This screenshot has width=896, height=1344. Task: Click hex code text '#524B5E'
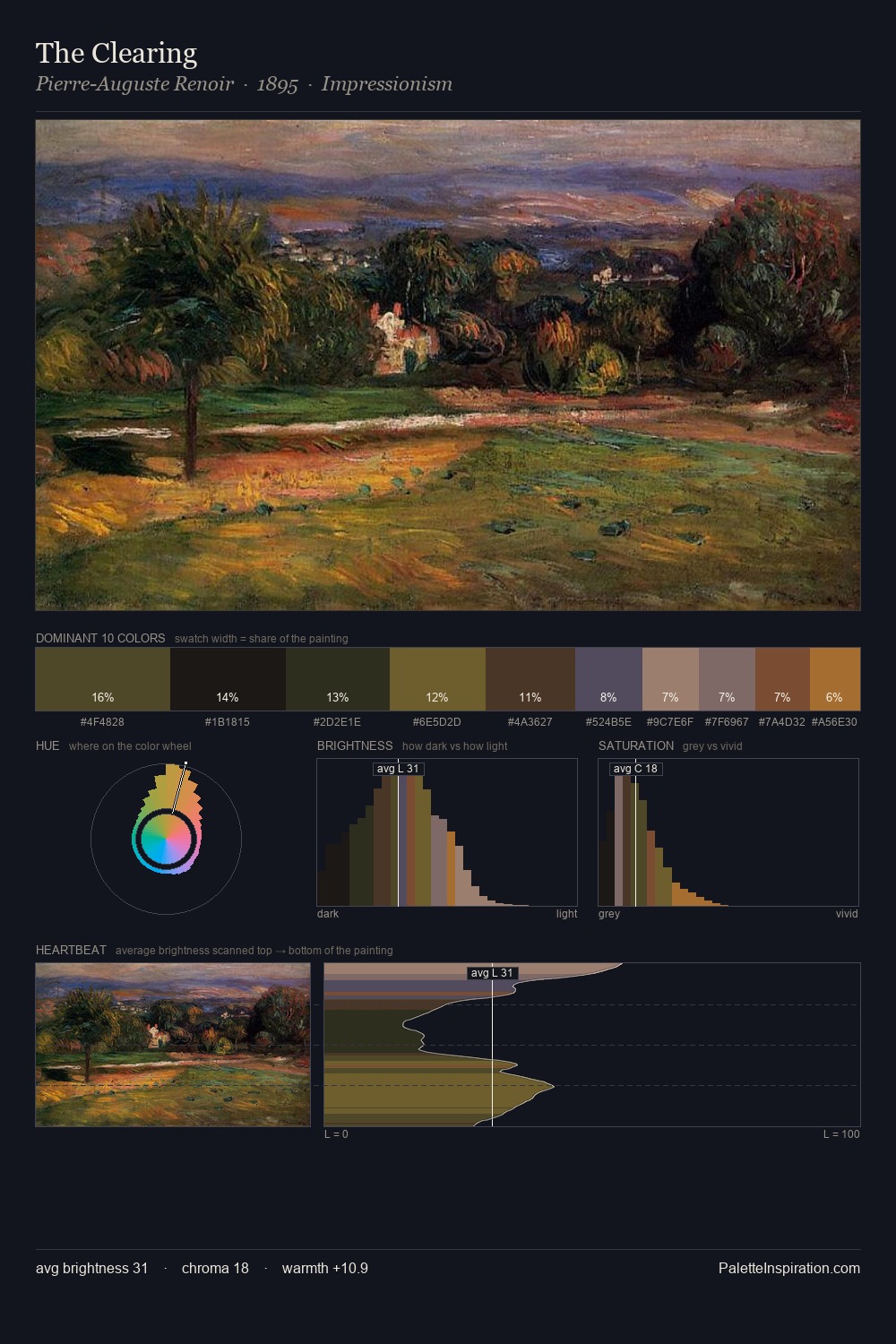[x=608, y=721]
